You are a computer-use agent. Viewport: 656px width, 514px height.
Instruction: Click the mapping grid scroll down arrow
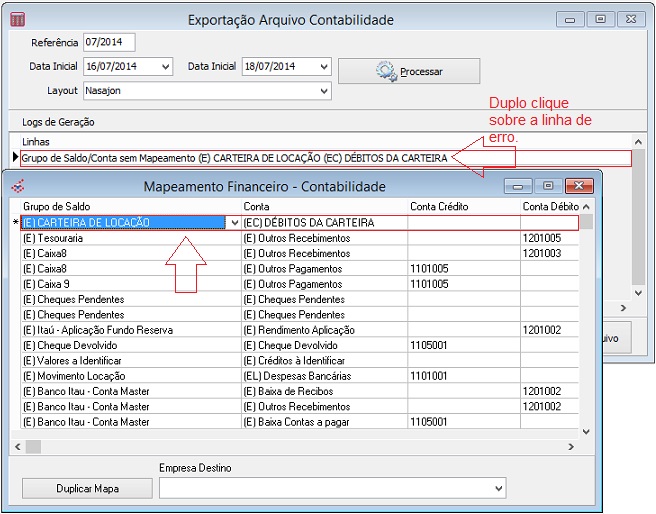pyautogui.click(x=586, y=432)
